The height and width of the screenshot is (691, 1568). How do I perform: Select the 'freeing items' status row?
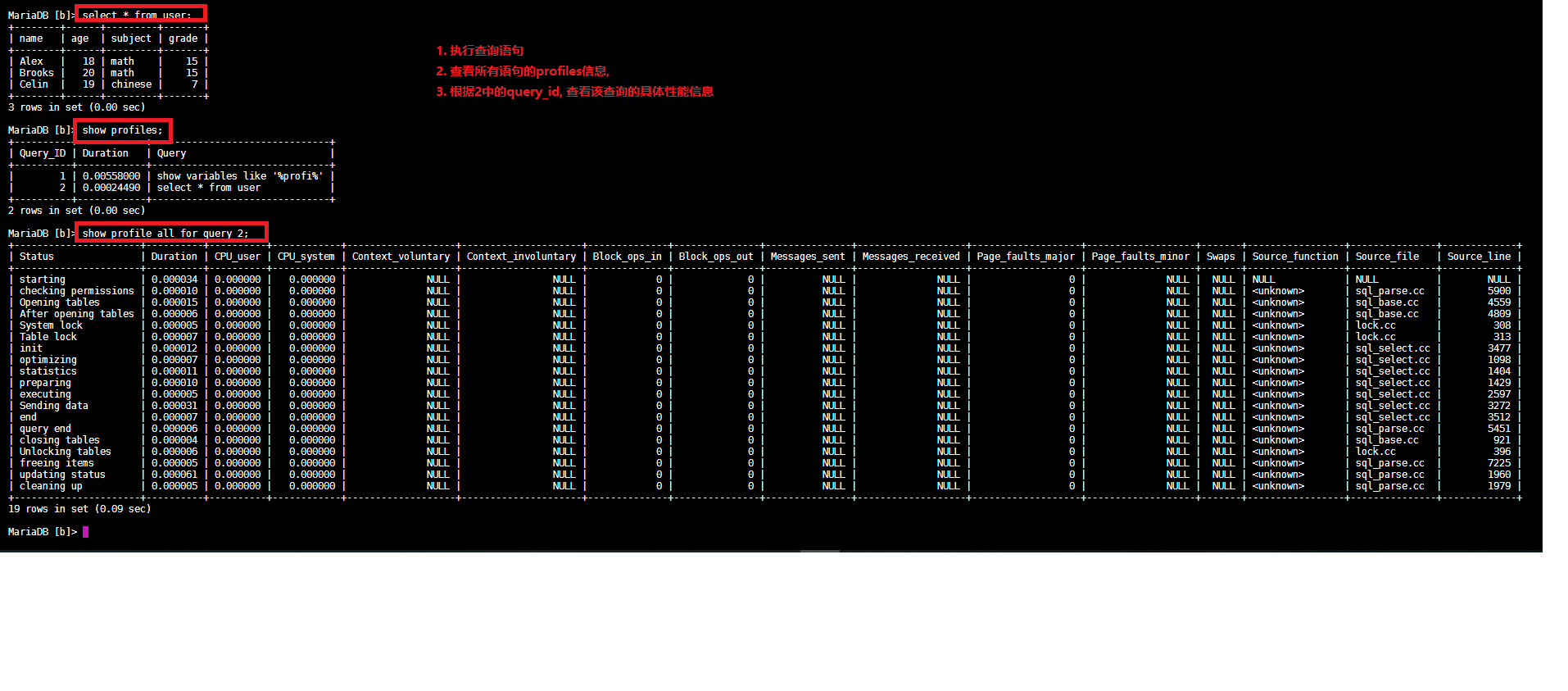pos(764,463)
